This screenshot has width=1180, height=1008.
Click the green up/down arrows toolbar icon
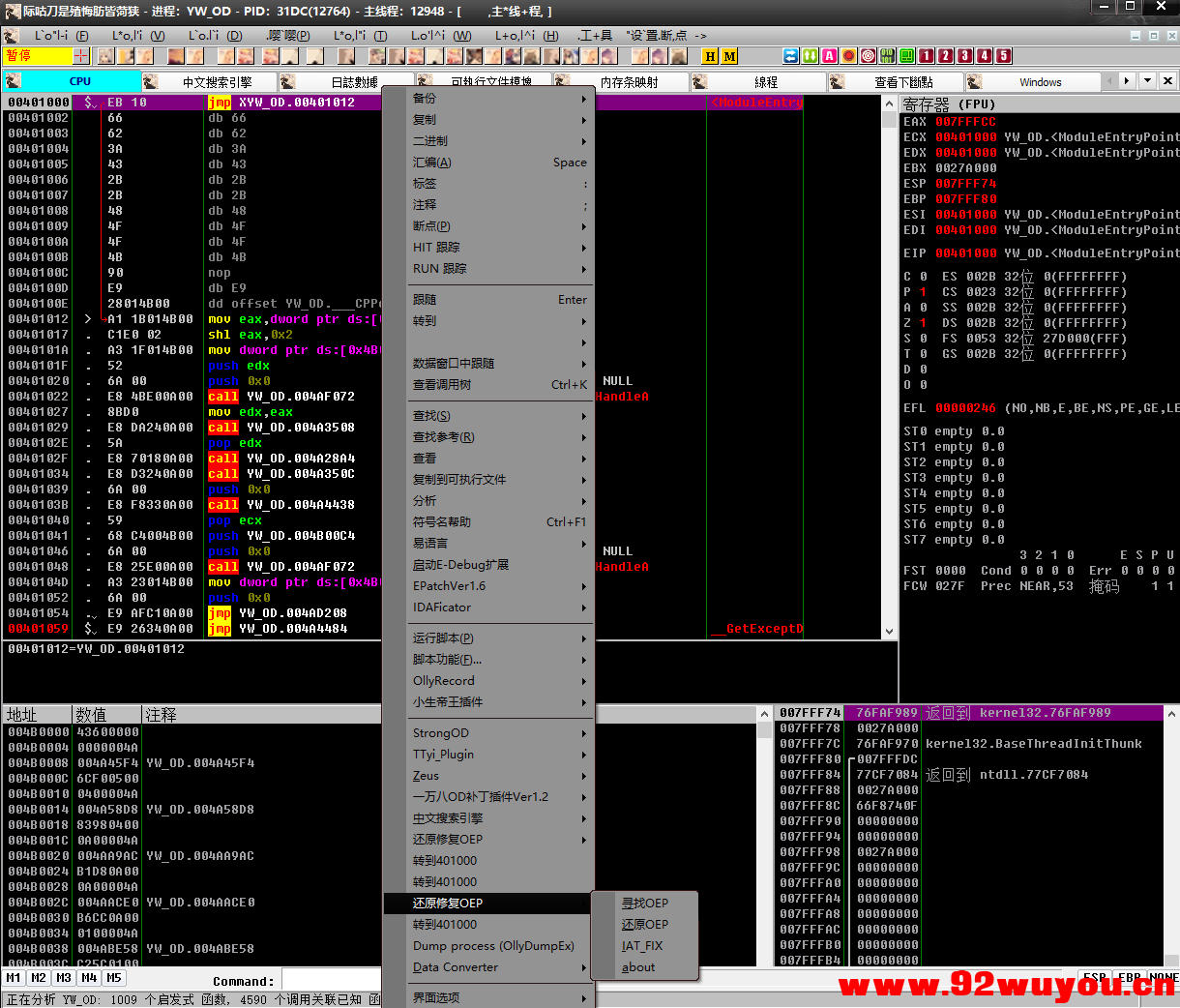tap(810, 55)
